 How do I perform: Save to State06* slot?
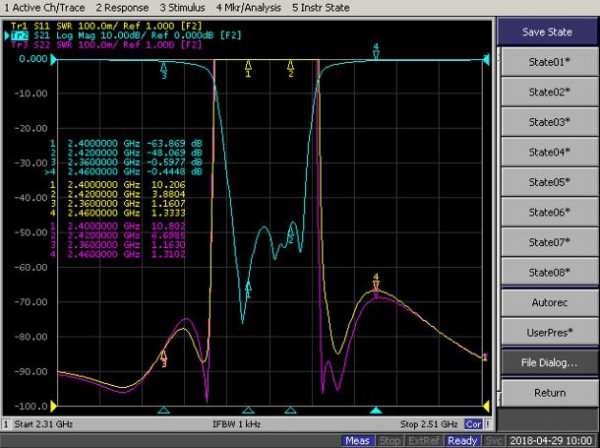(x=549, y=212)
